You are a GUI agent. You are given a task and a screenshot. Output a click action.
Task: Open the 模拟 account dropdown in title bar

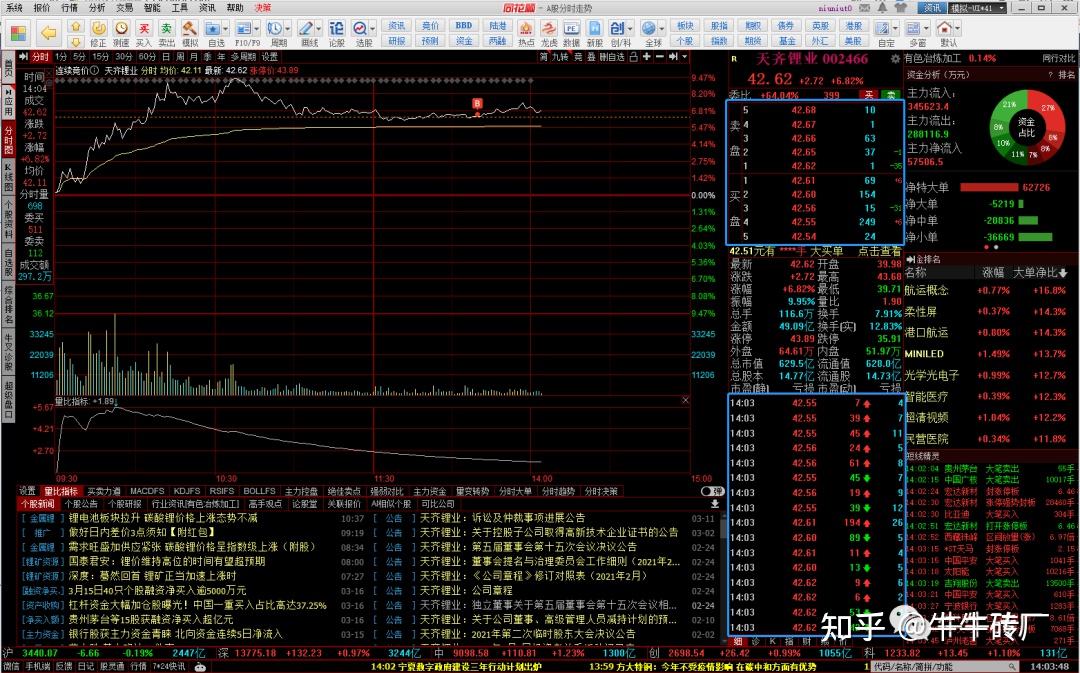tap(975, 8)
